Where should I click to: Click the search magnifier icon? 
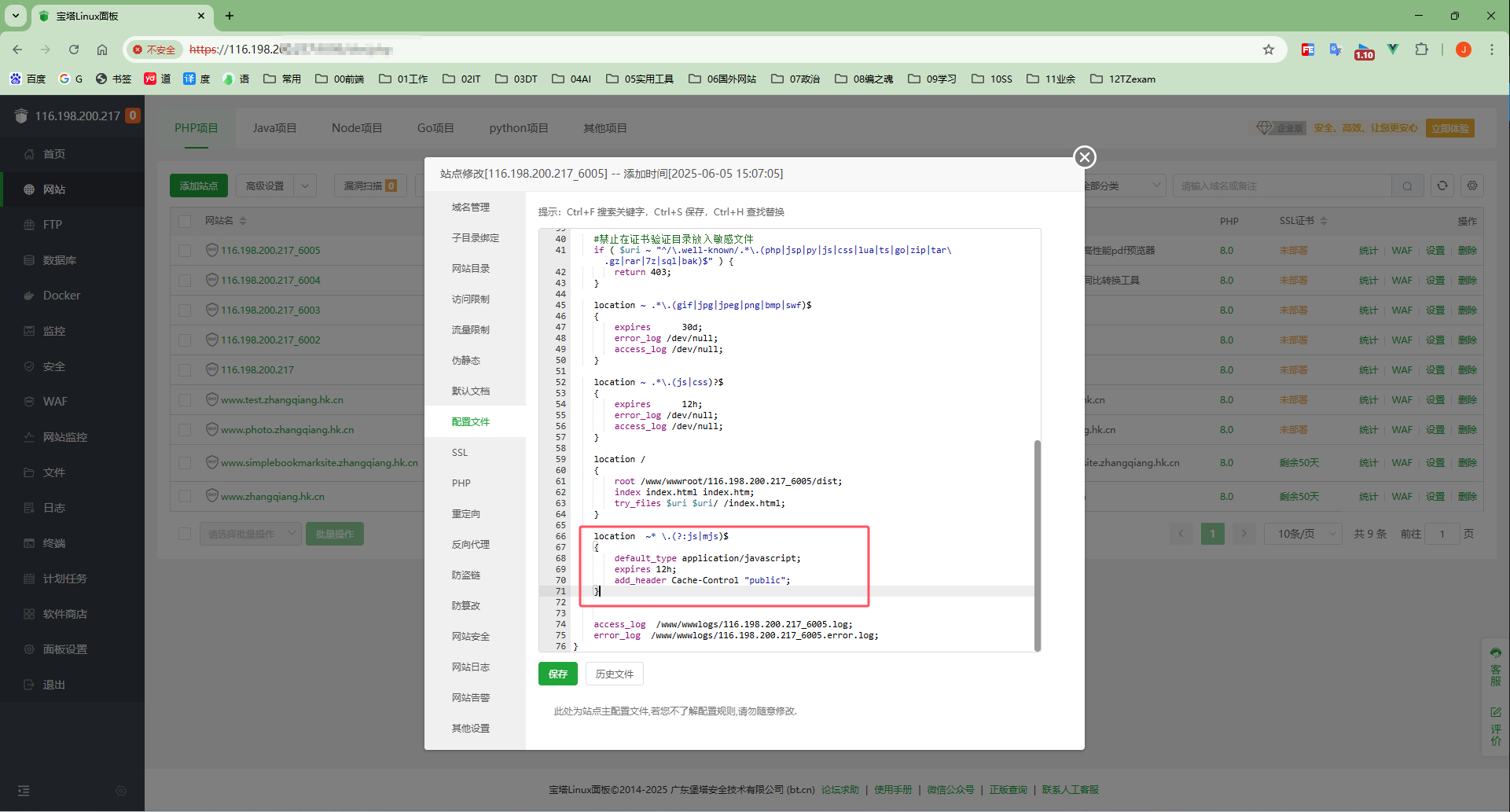[1407, 186]
